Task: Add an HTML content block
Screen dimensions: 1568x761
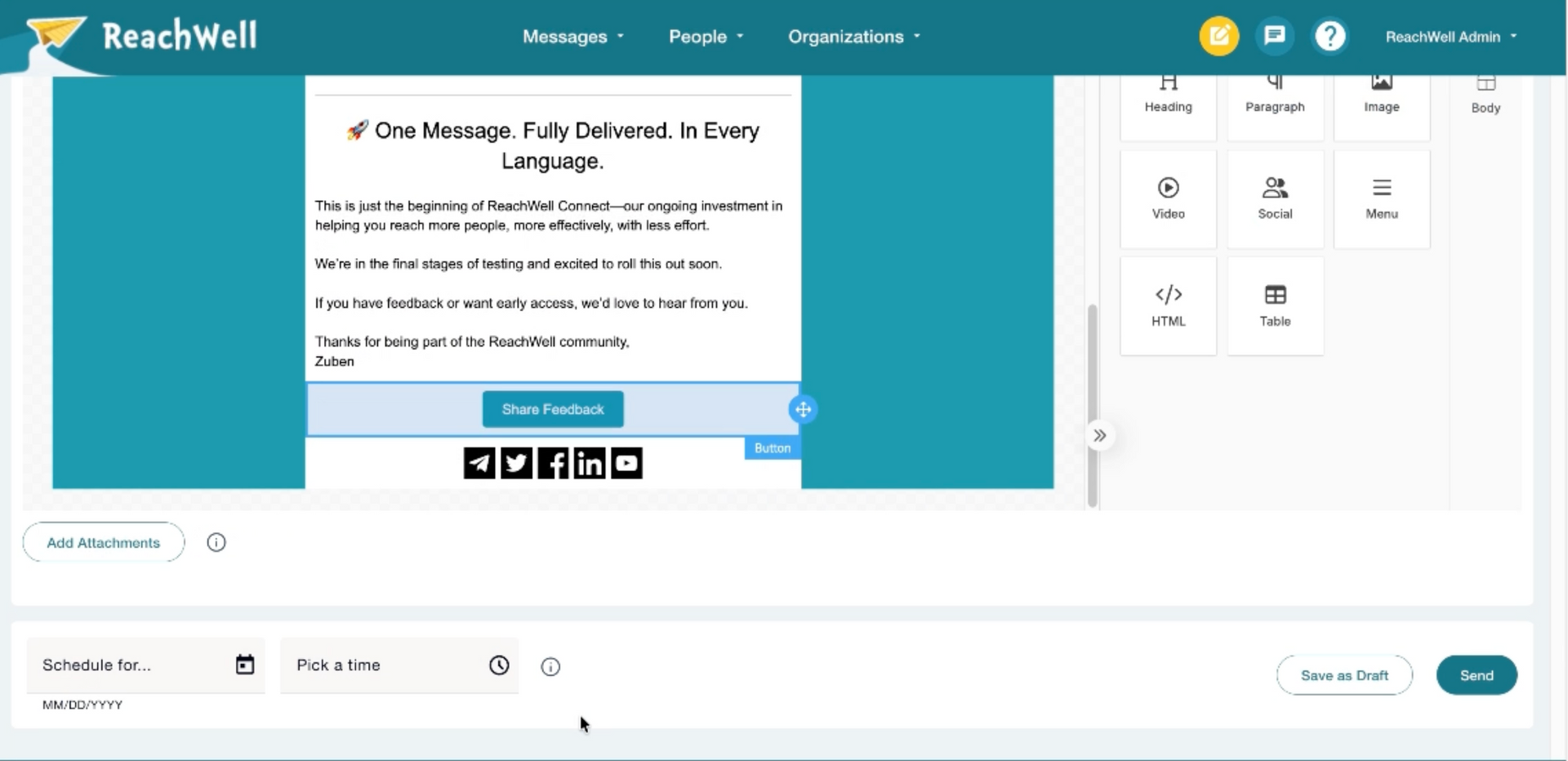Action: [x=1168, y=306]
